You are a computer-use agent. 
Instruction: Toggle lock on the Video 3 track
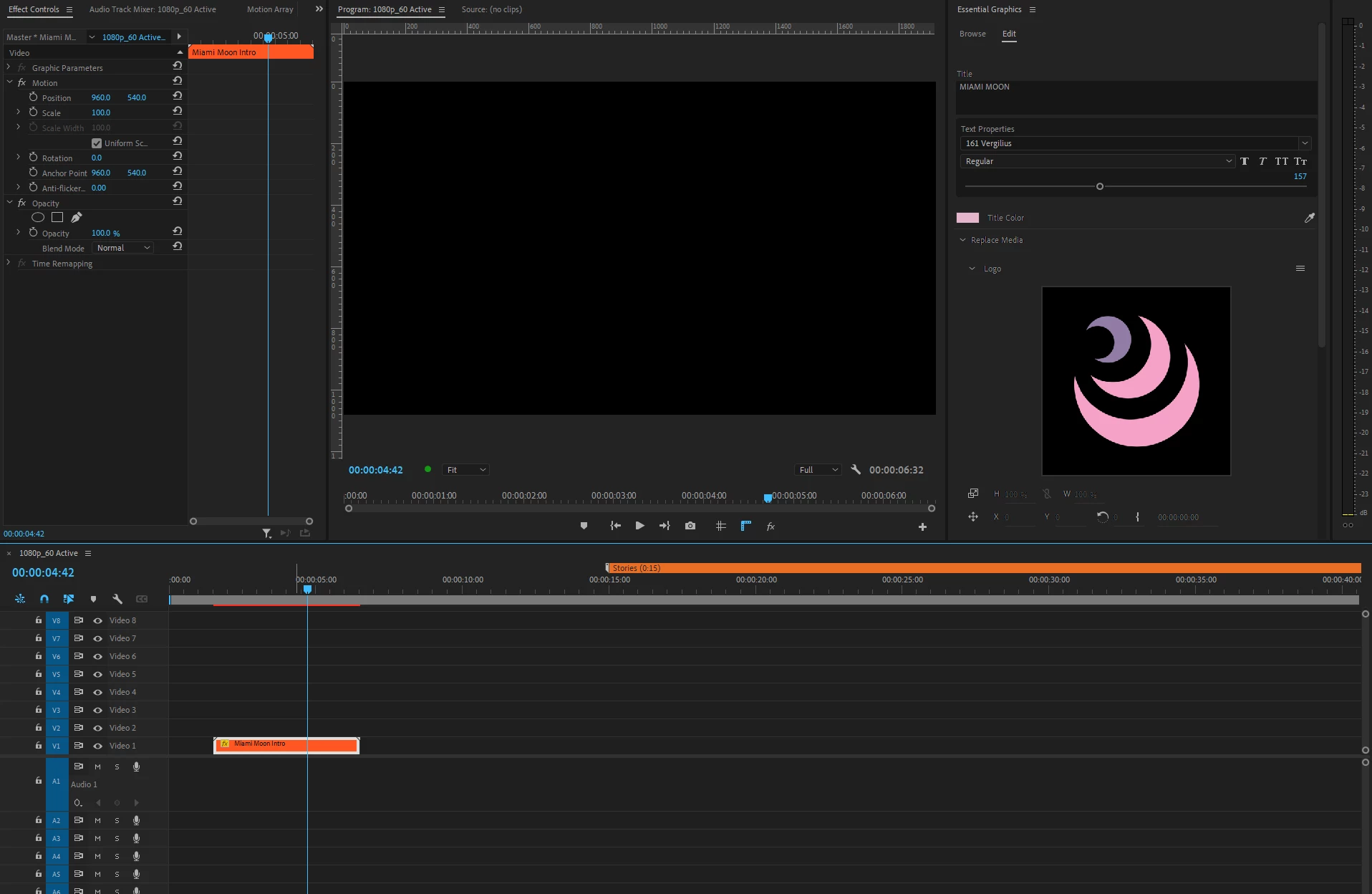coord(39,709)
